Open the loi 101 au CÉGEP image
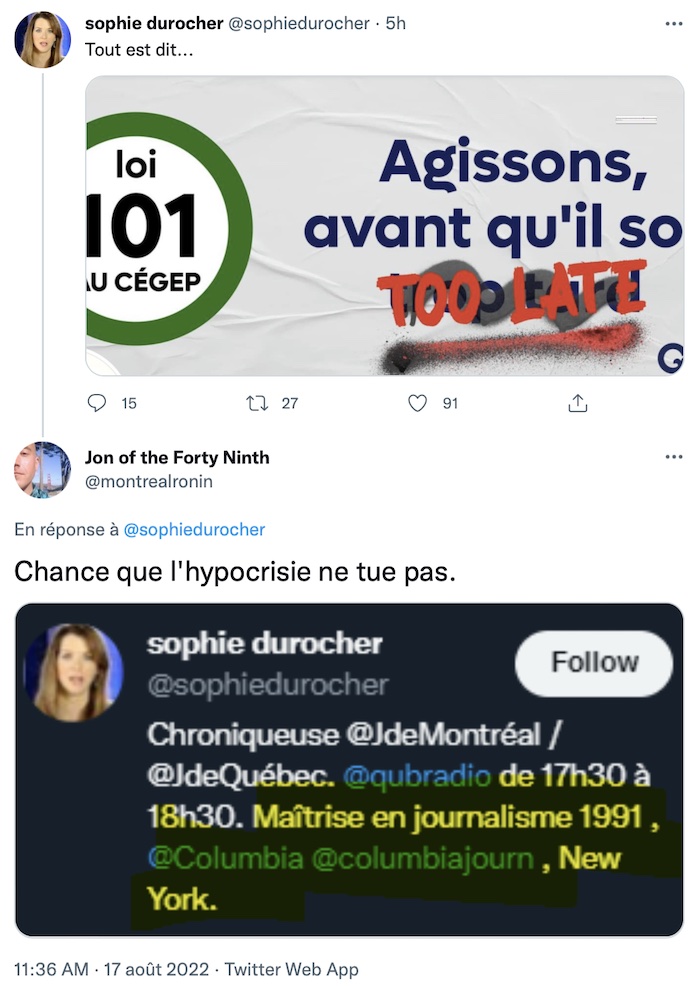700x986 pixels. [385, 226]
